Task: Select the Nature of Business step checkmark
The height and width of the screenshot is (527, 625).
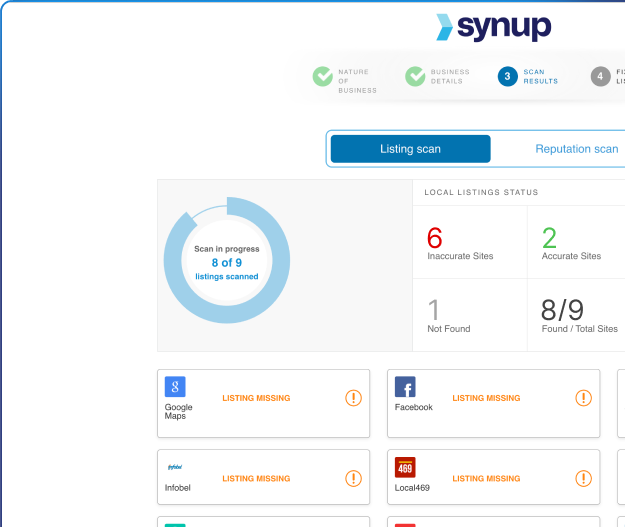Action: coord(322,76)
